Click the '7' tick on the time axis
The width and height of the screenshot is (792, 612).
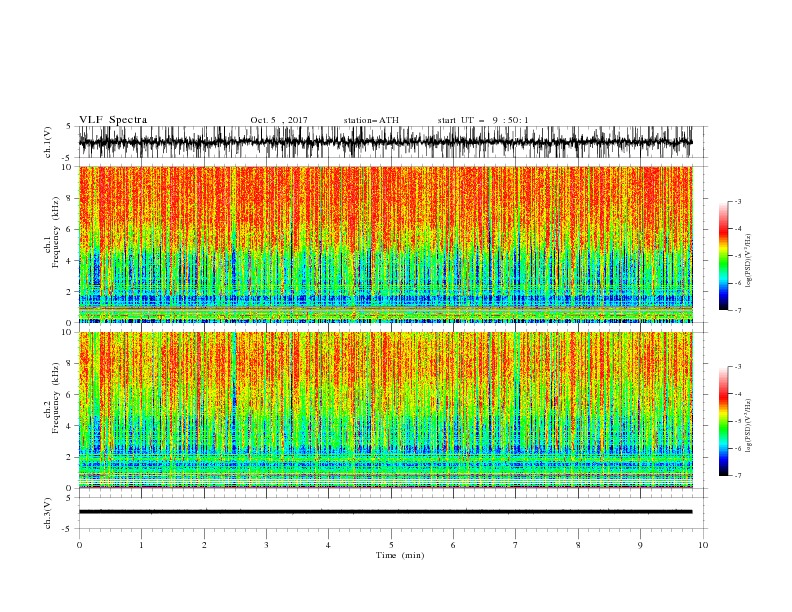click(x=516, y=545)
